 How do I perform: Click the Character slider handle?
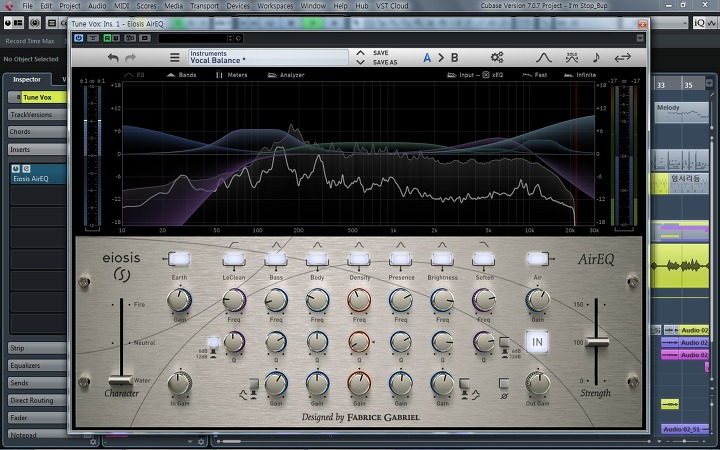pos(121,380)
